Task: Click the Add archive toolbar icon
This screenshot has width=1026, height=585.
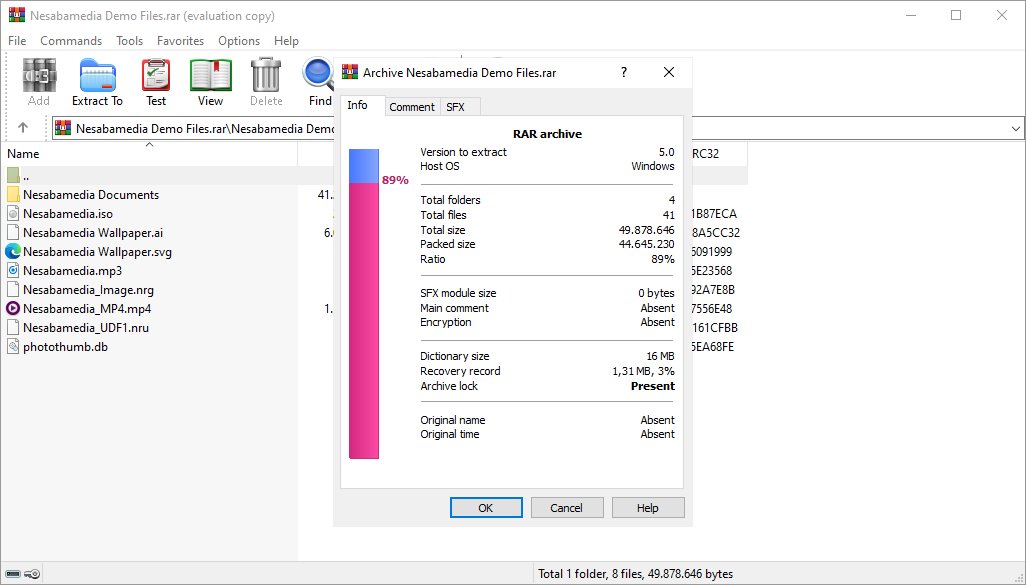Action: pyautogui.click(x=39, y=80)
